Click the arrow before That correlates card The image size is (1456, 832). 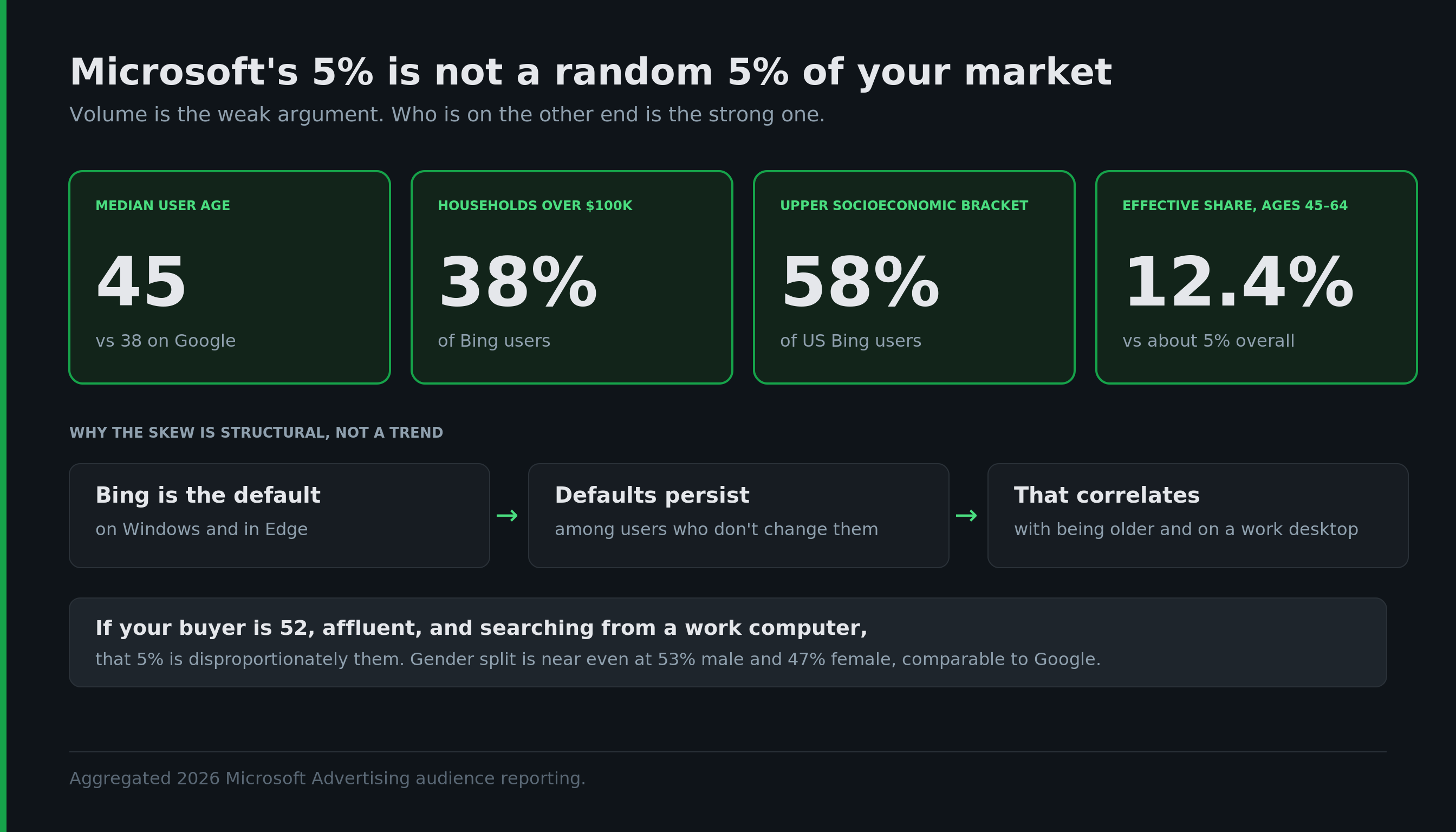tap(966, 516)
